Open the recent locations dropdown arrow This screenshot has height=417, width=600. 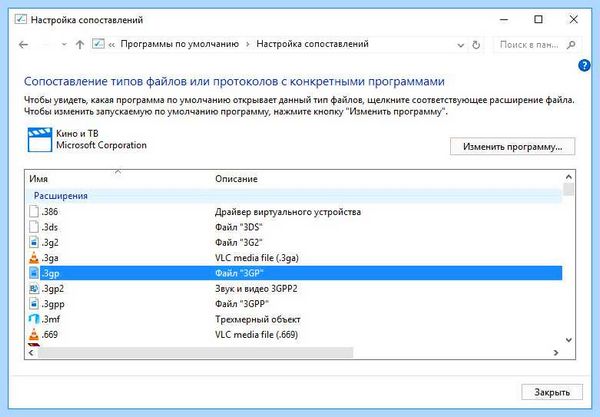[64, 45]
